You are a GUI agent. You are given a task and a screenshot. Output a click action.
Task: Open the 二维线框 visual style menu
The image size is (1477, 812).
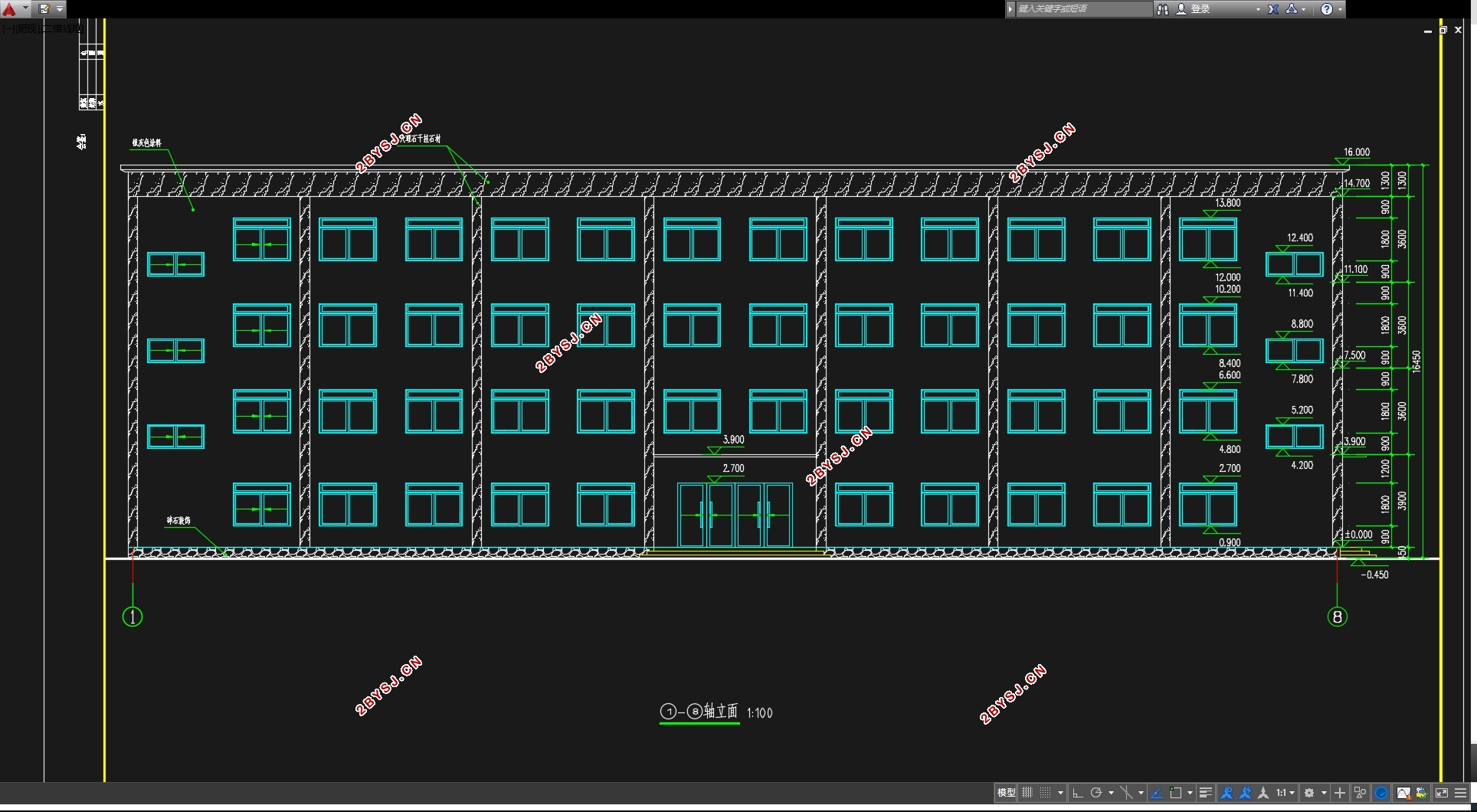(61, 28)
